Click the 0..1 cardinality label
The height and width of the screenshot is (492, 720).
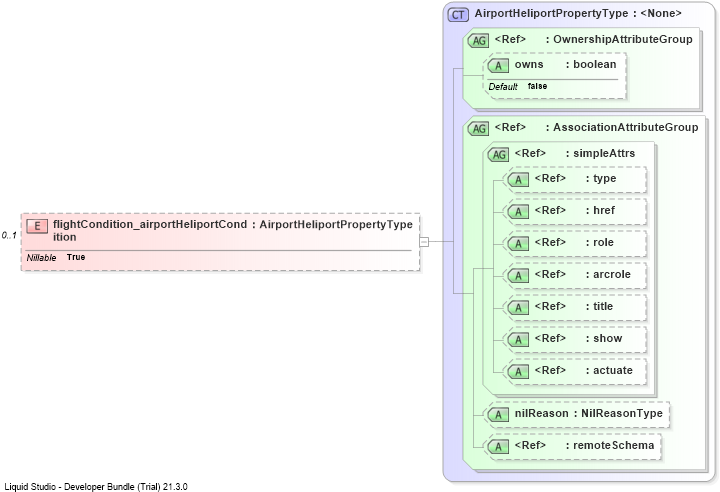point(9,236)
